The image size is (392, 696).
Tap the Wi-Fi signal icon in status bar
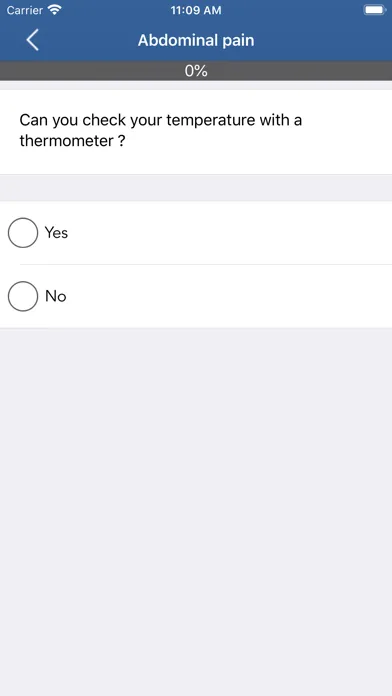click(x=55, y=10)
